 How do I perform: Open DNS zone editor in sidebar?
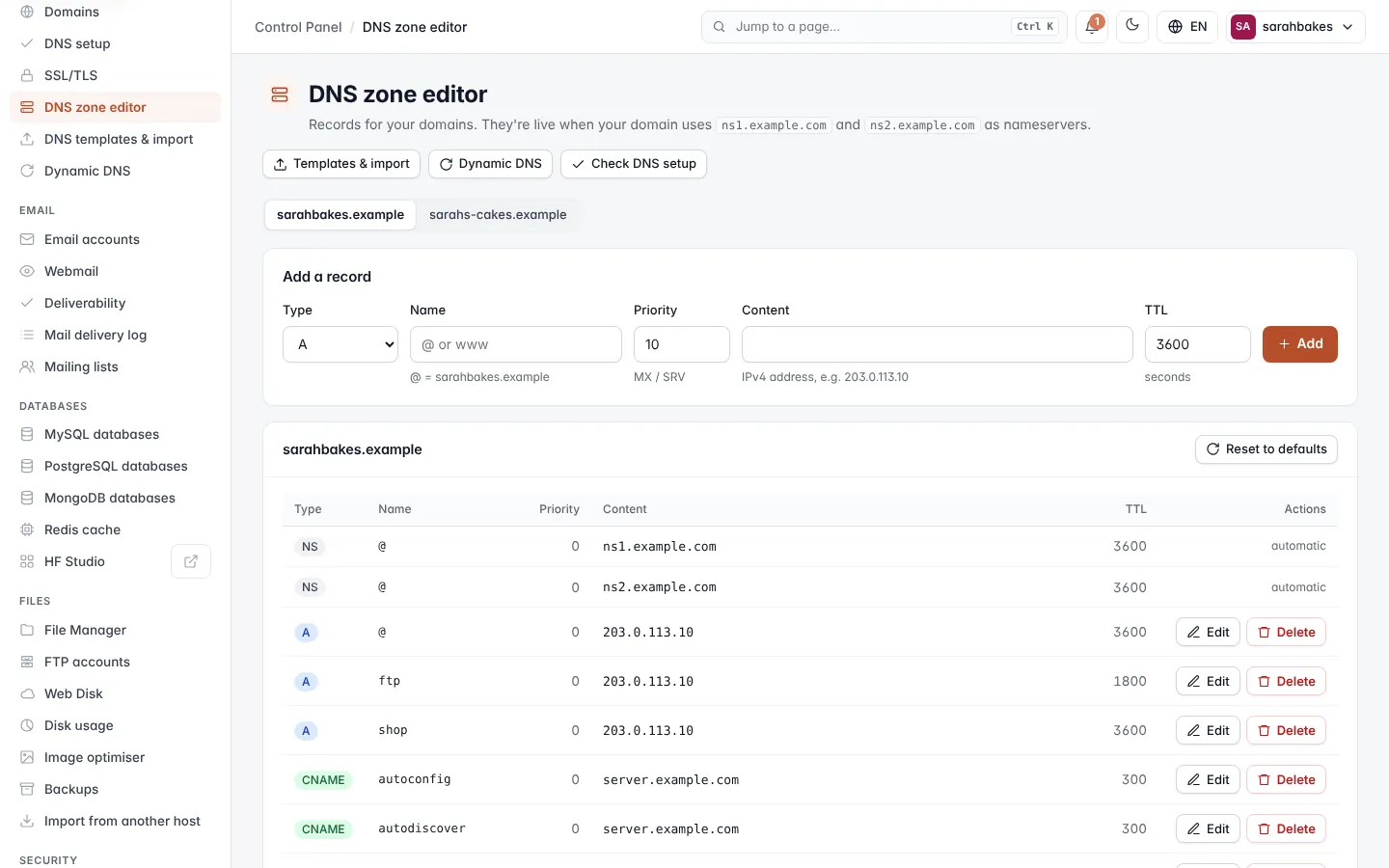click(x=115, y=107)
